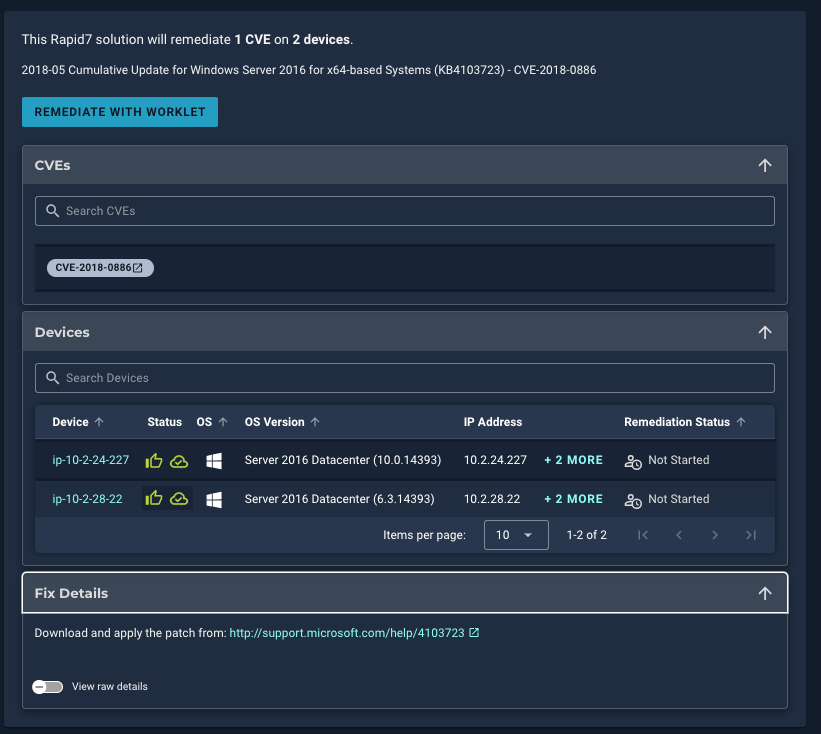
Task: Focus the Search CVEs field
Action: pyautogui.click(x=405, y=211)
